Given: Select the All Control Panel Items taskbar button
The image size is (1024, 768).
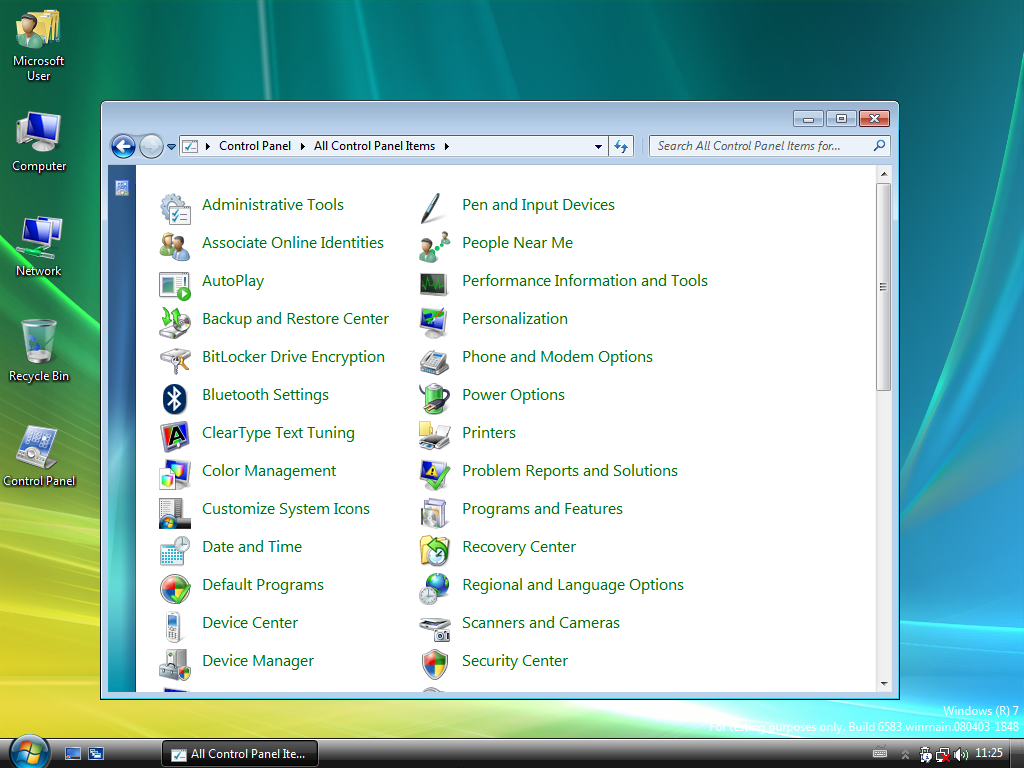Looking at the screenshot, I should click(240, 754).
